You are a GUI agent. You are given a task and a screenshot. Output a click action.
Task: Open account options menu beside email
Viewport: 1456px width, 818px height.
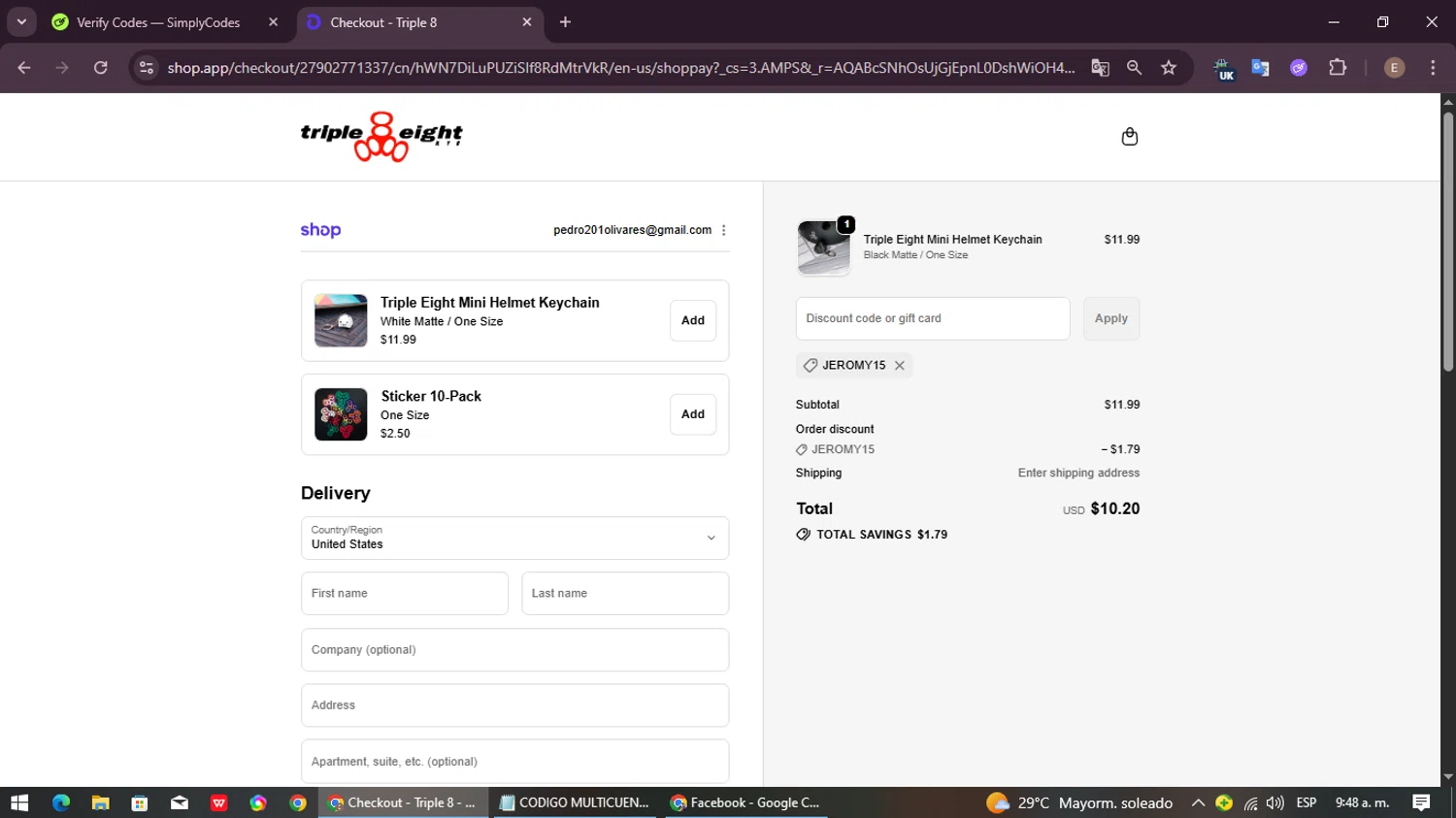pyautogui.click(x=724, y=230)
